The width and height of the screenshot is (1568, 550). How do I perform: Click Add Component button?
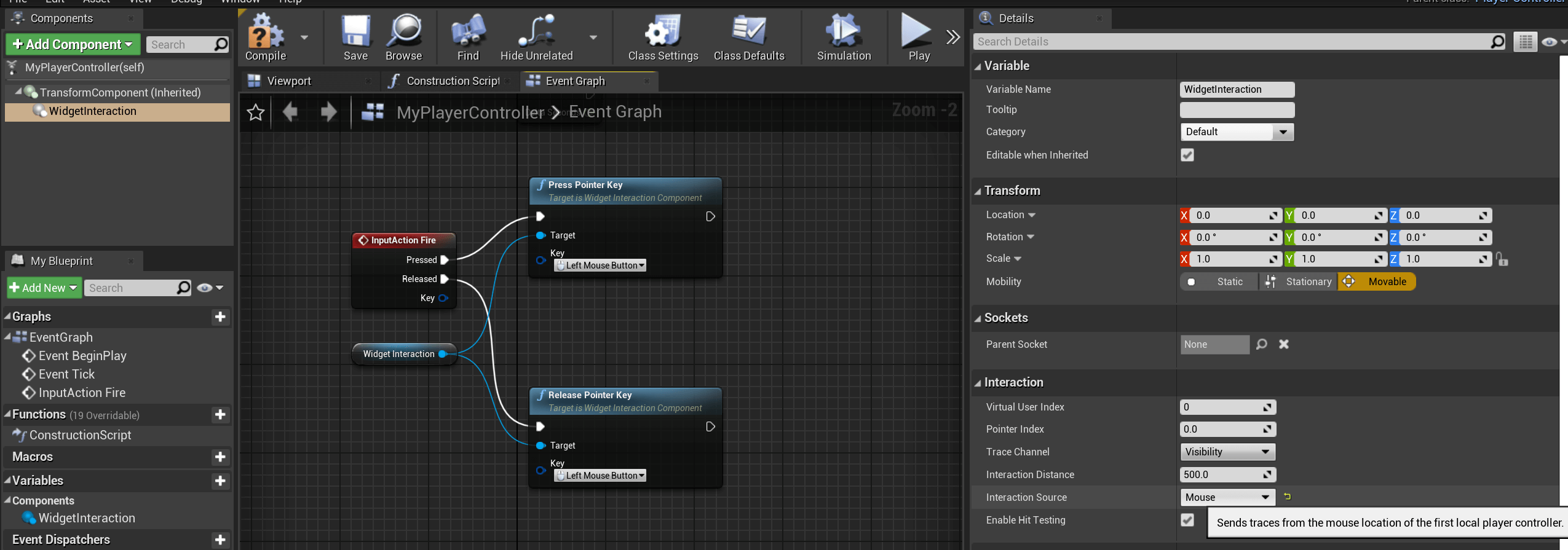click(73, 44)
